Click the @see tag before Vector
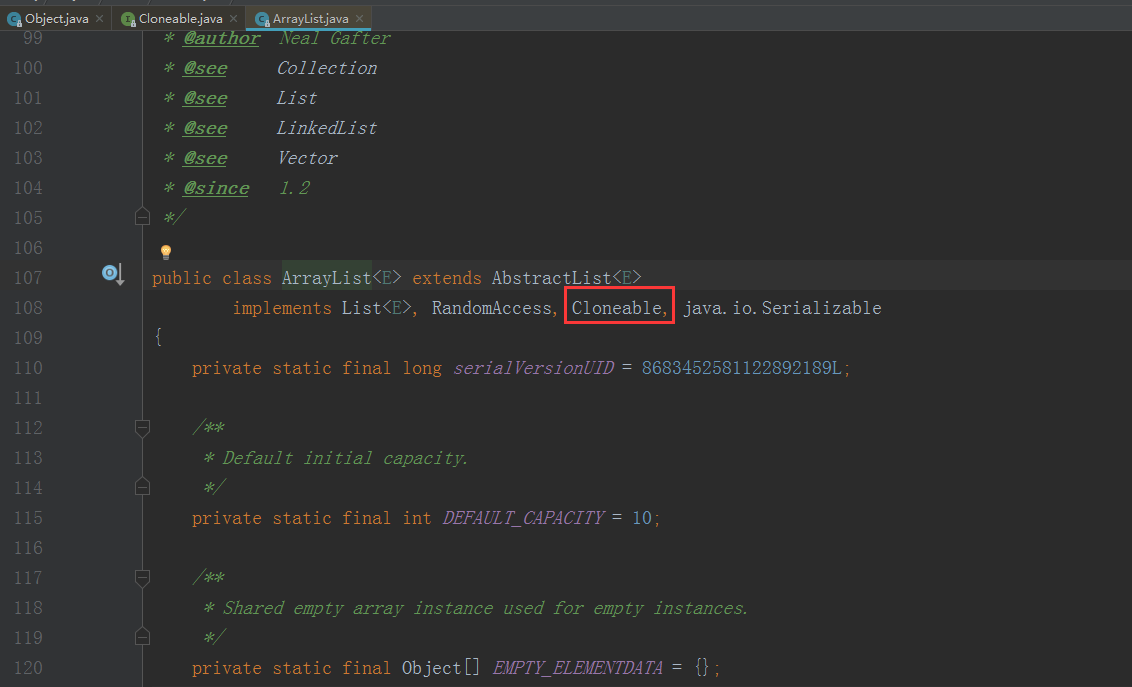This screenshot has width=1132, height=687. [x=205, y=159]
